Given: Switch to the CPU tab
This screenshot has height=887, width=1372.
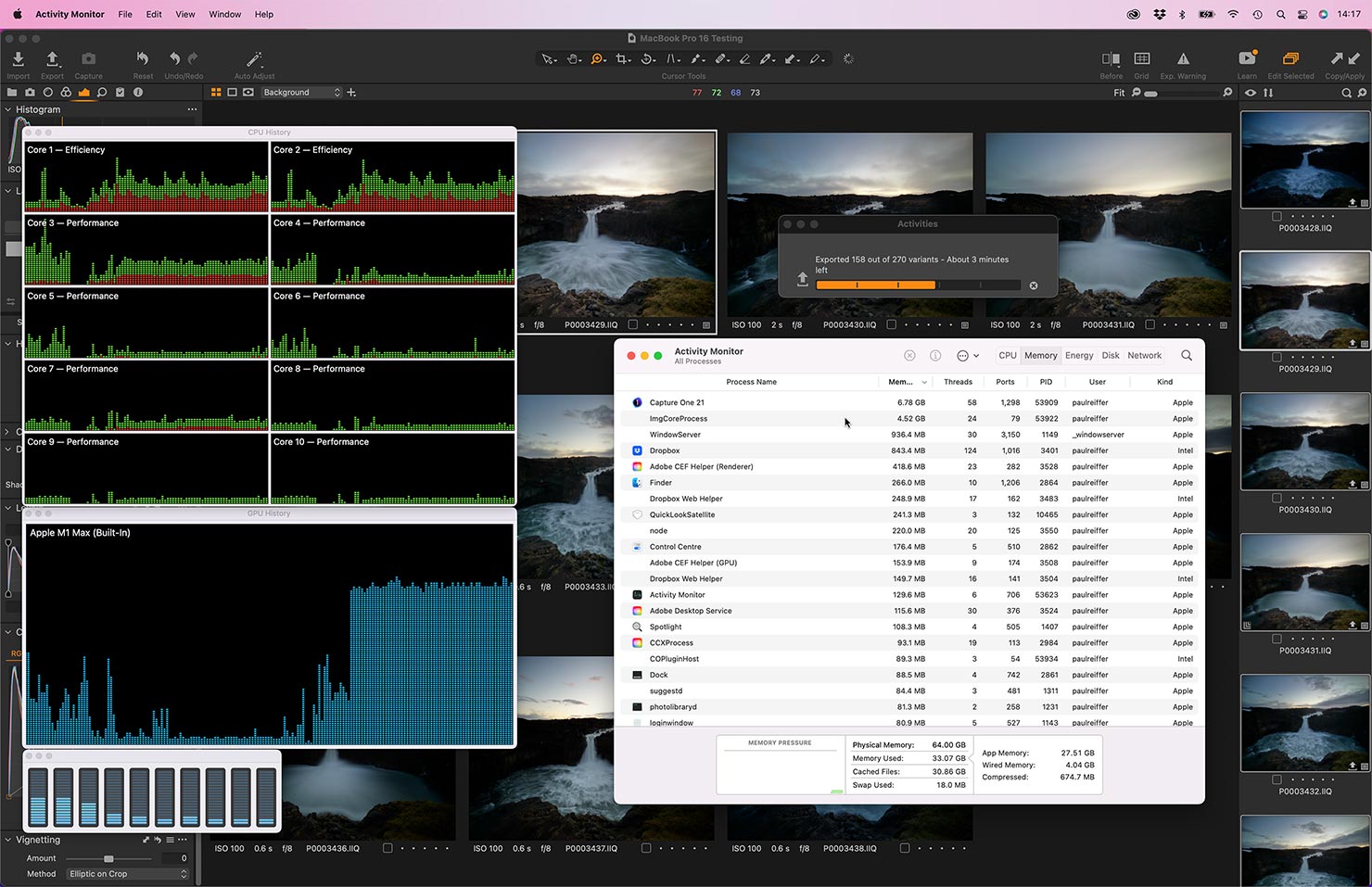Looking at the screenshot, I should click(x=1008, y=355).
